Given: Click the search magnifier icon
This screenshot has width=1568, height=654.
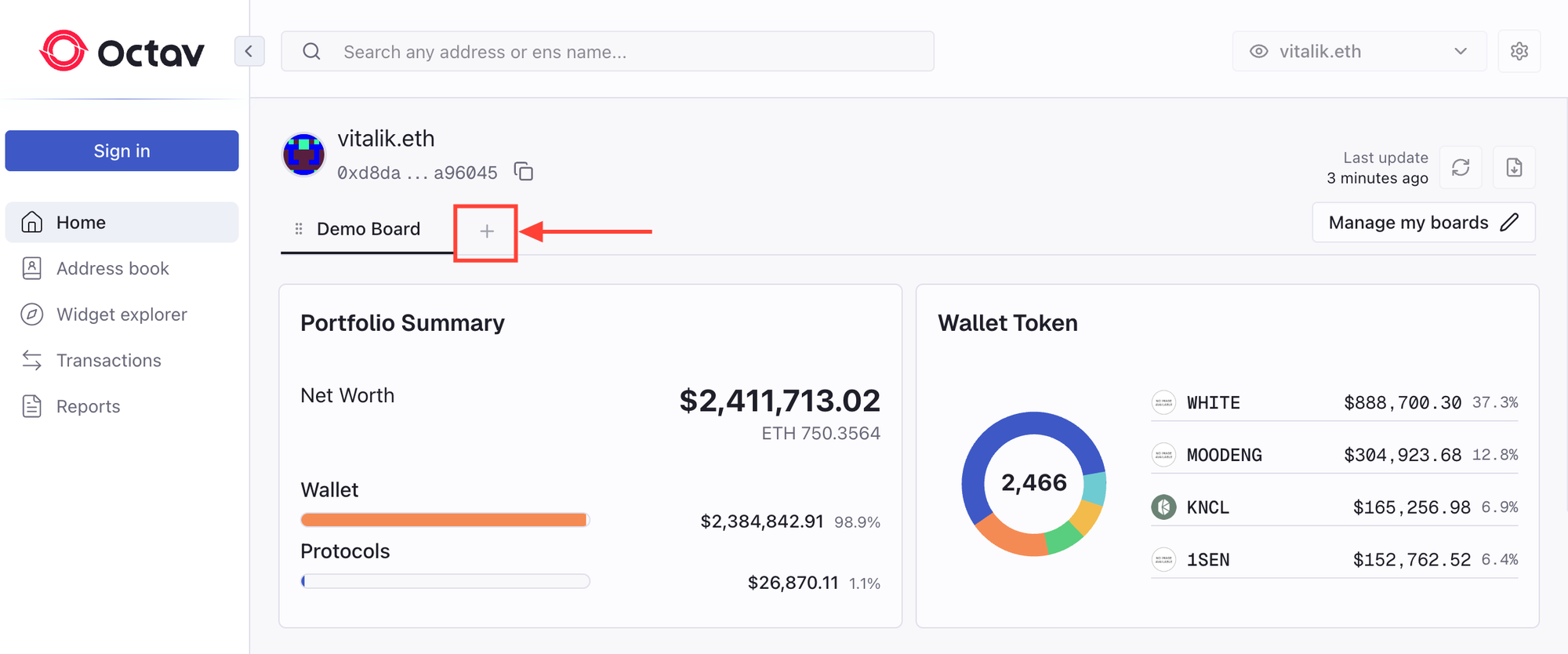Looking at the screenshot, I should click(311, 51).
